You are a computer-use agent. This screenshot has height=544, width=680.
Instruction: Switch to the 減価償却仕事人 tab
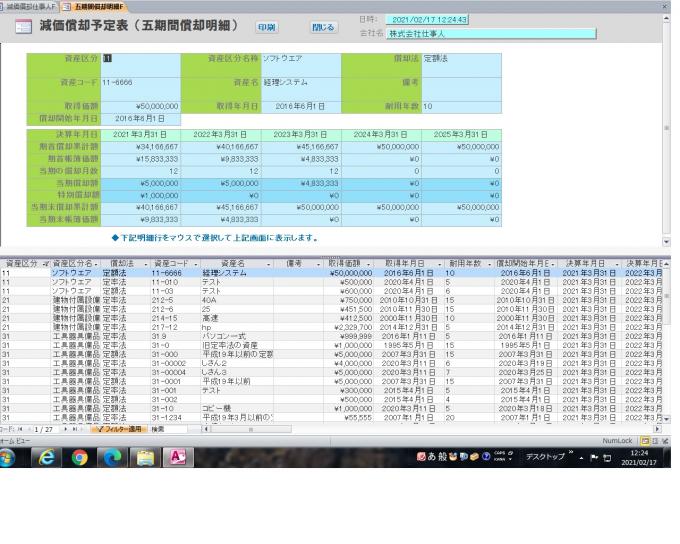pyautogui.click(x=29, y=6)
